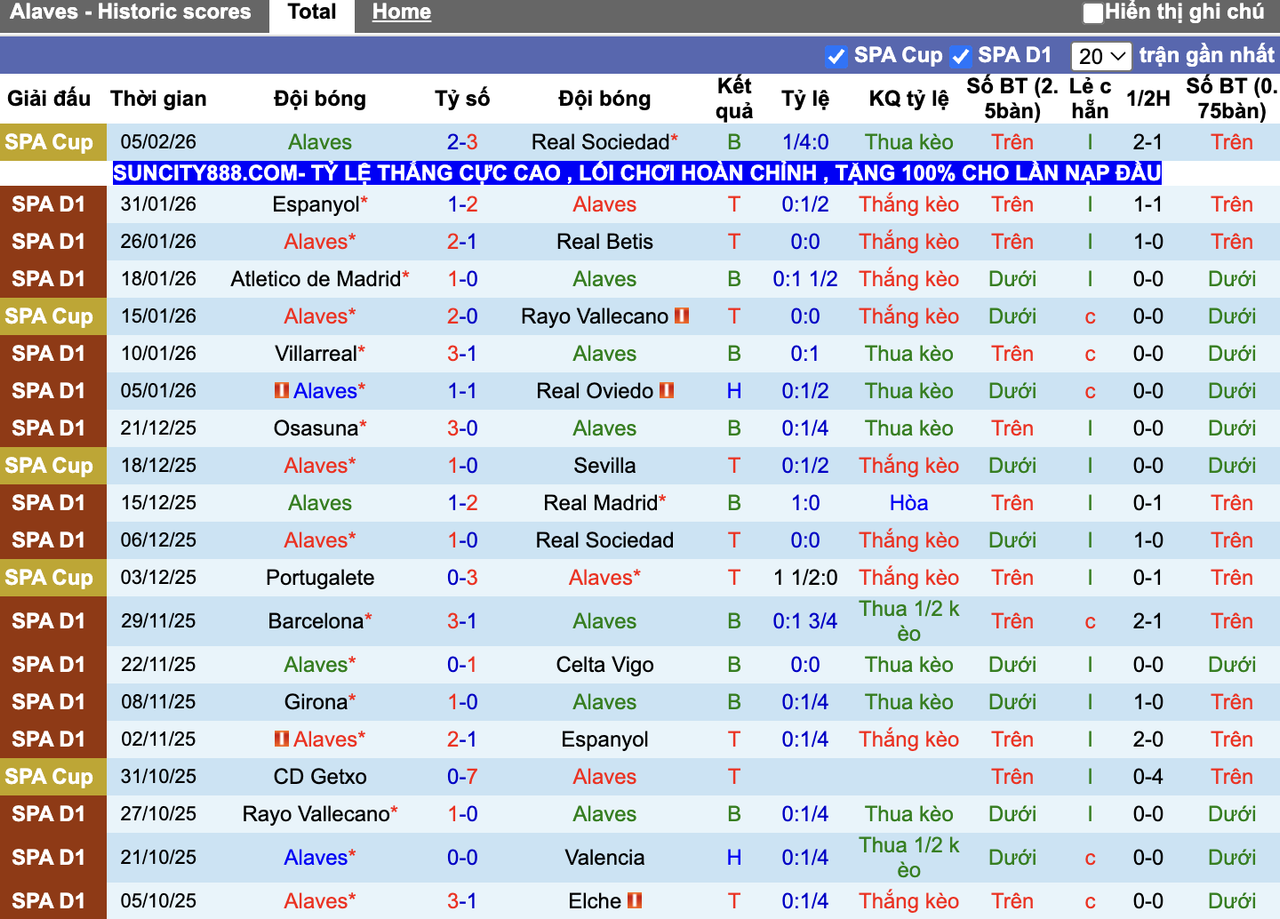The width and height of the screenshot is (1280, 919).
Task: Click the 3-1 score for Barcelona match
Action: tap(462, 621)
